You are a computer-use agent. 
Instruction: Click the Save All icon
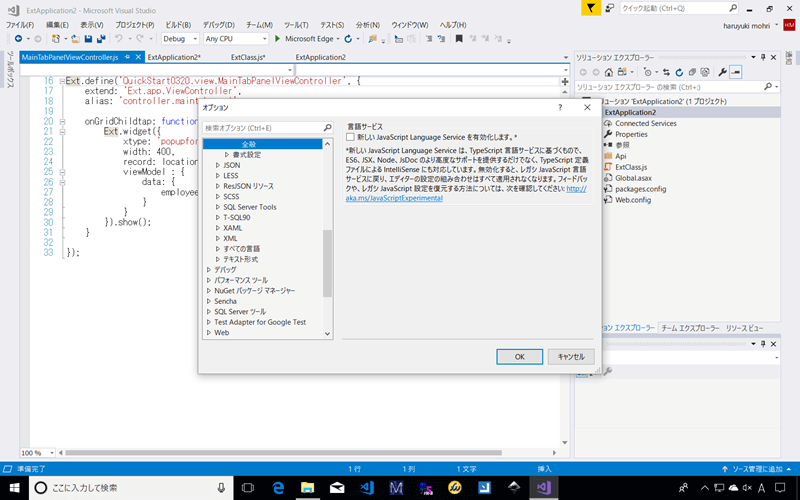click(101, 39)
